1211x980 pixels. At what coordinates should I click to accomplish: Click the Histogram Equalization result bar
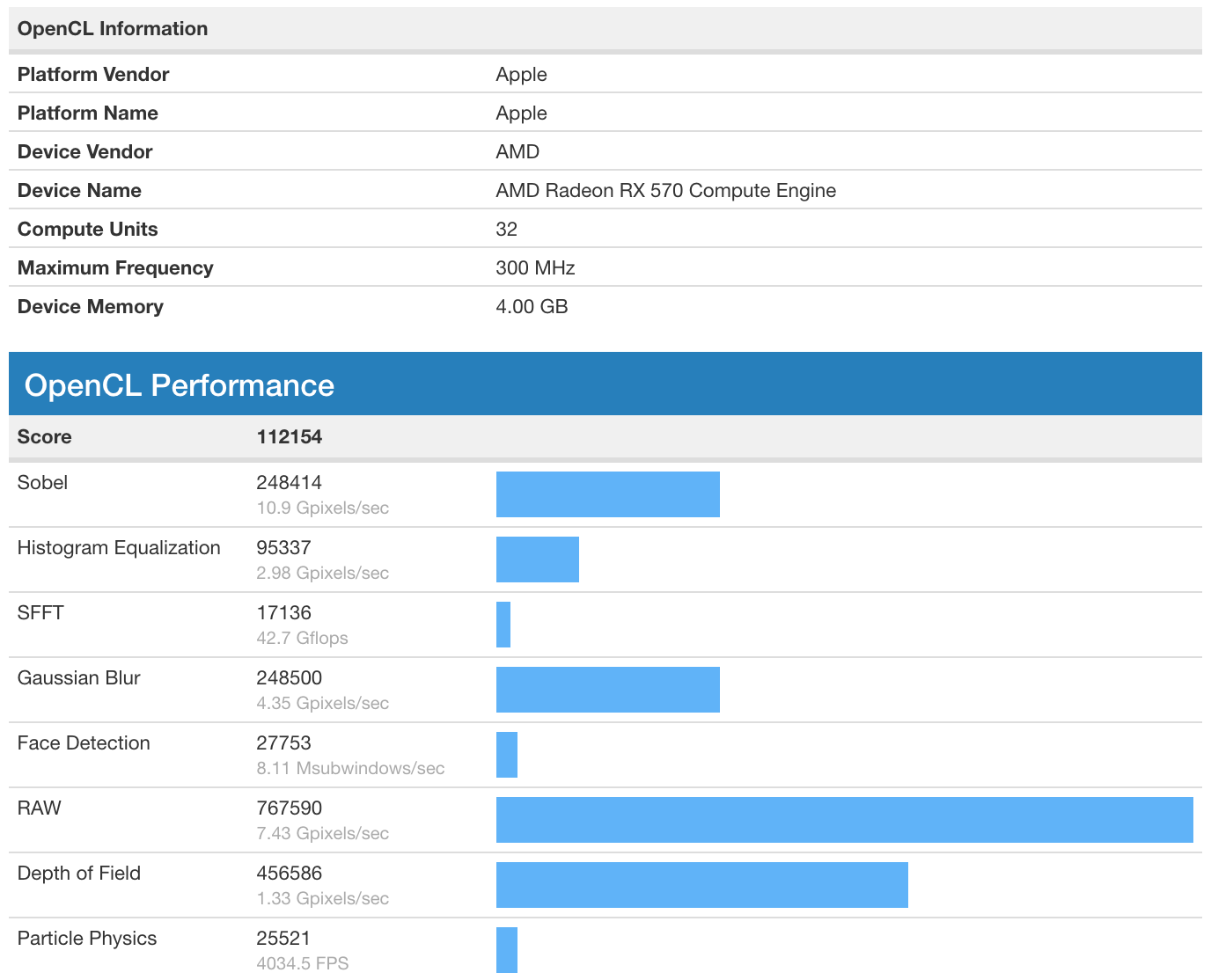coord(538,559)
